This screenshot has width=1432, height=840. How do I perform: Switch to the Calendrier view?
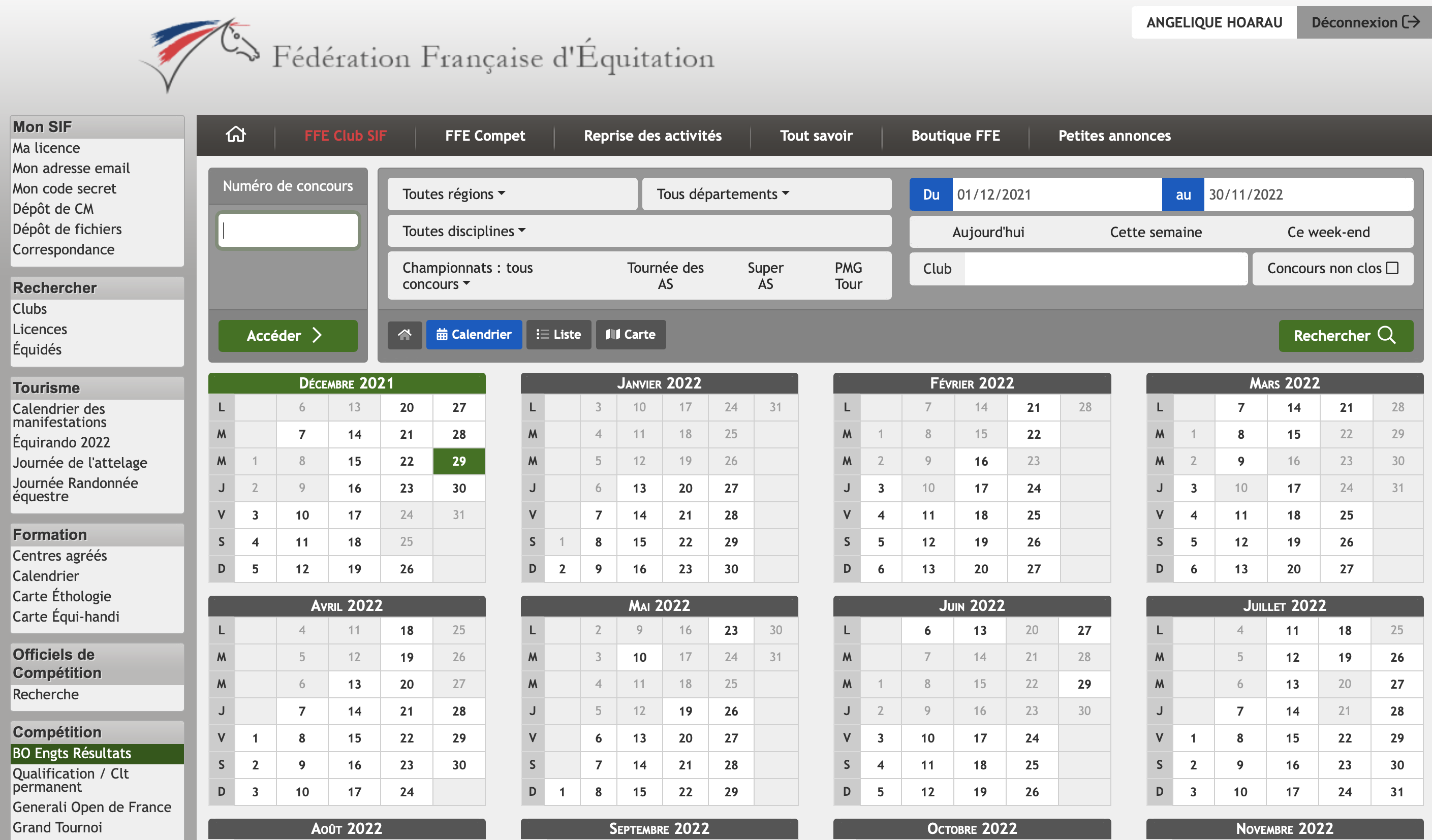click(474, 335)
